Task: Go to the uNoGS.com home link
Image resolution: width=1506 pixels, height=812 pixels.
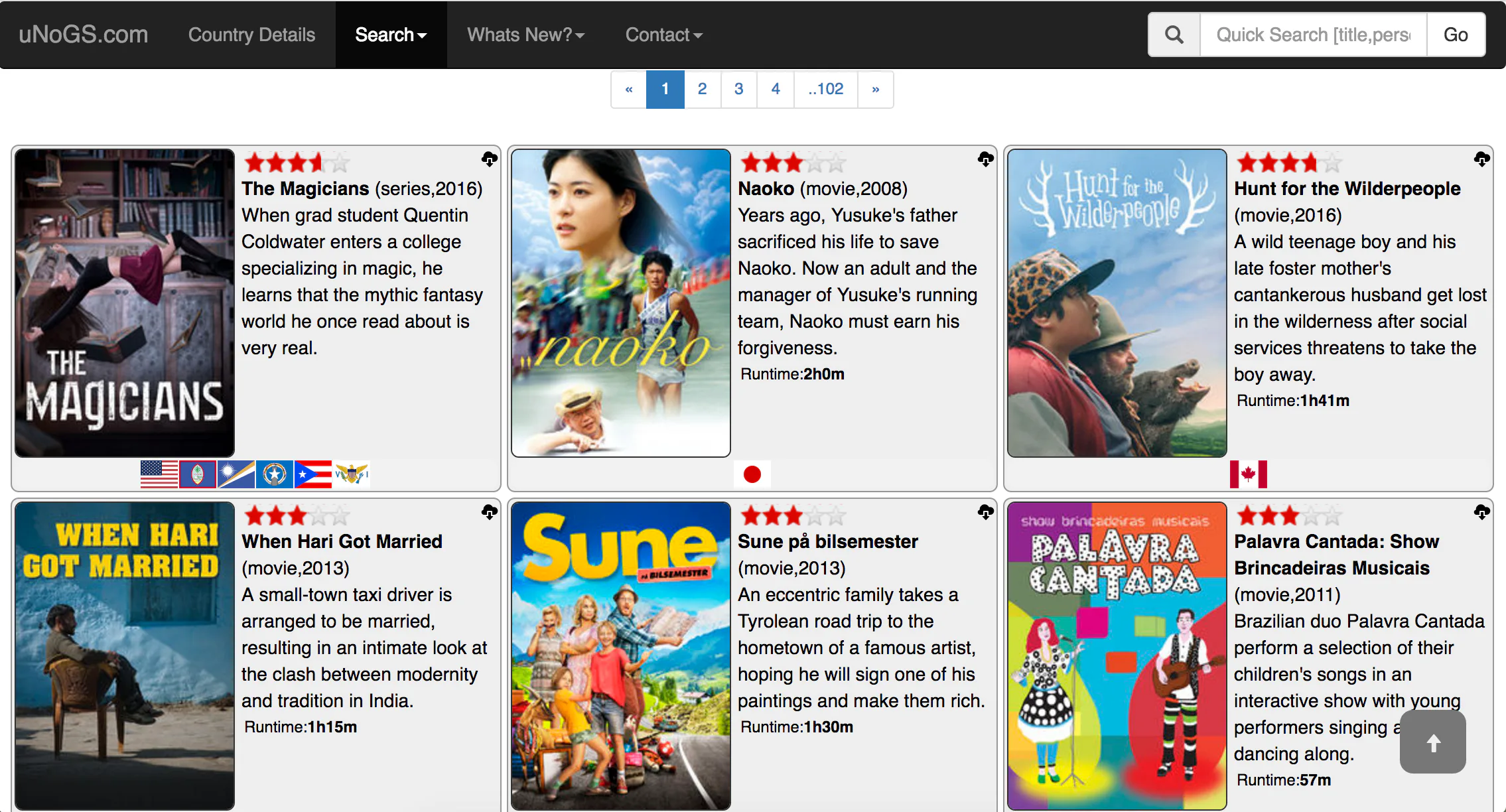Action: coord(84,34)
